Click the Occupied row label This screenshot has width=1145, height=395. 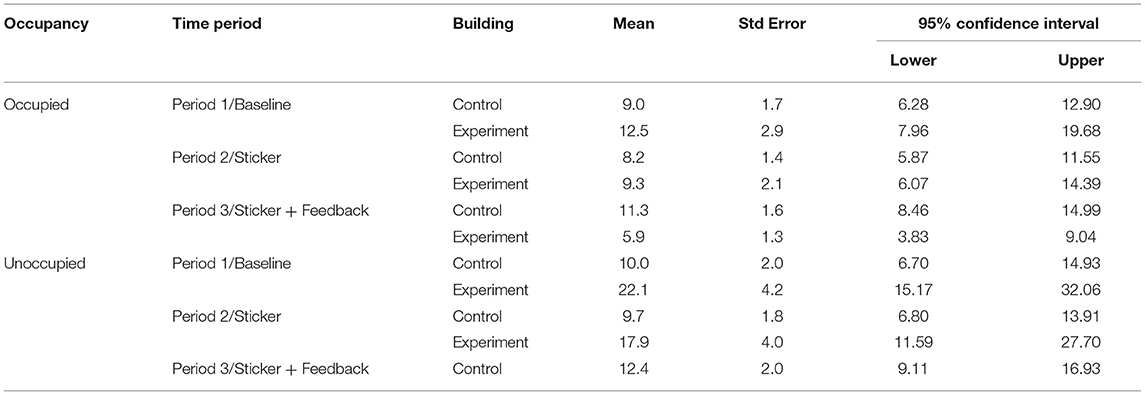(x=37, y=104)
